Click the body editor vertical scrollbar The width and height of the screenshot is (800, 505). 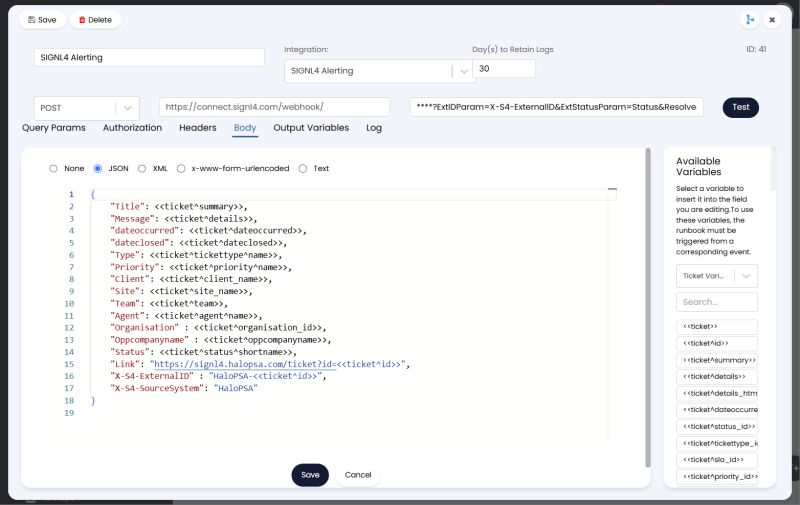pos(648,308)
